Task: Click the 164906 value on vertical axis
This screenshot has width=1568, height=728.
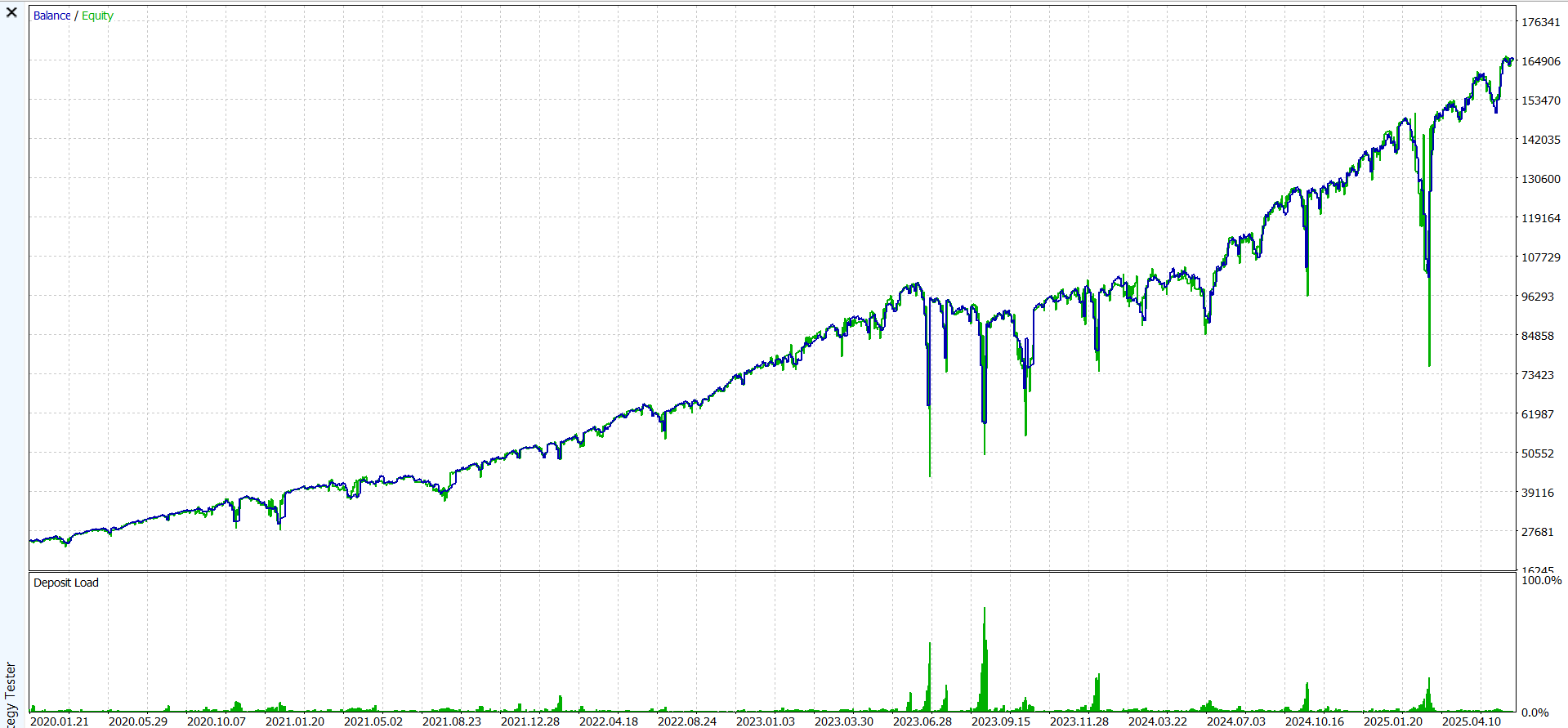Action: (x=1540, y=61)
